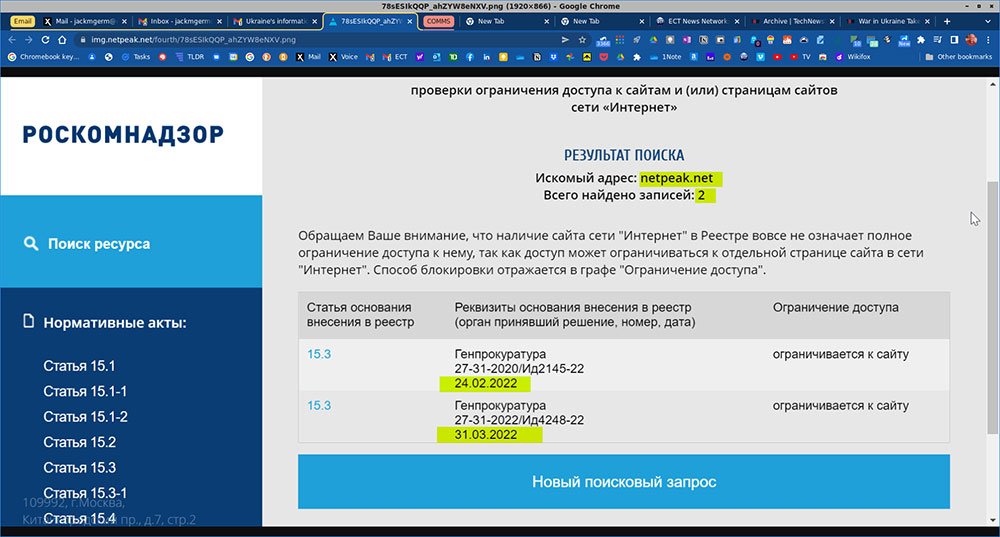Open the ECT bookmark

click(395, 57)
